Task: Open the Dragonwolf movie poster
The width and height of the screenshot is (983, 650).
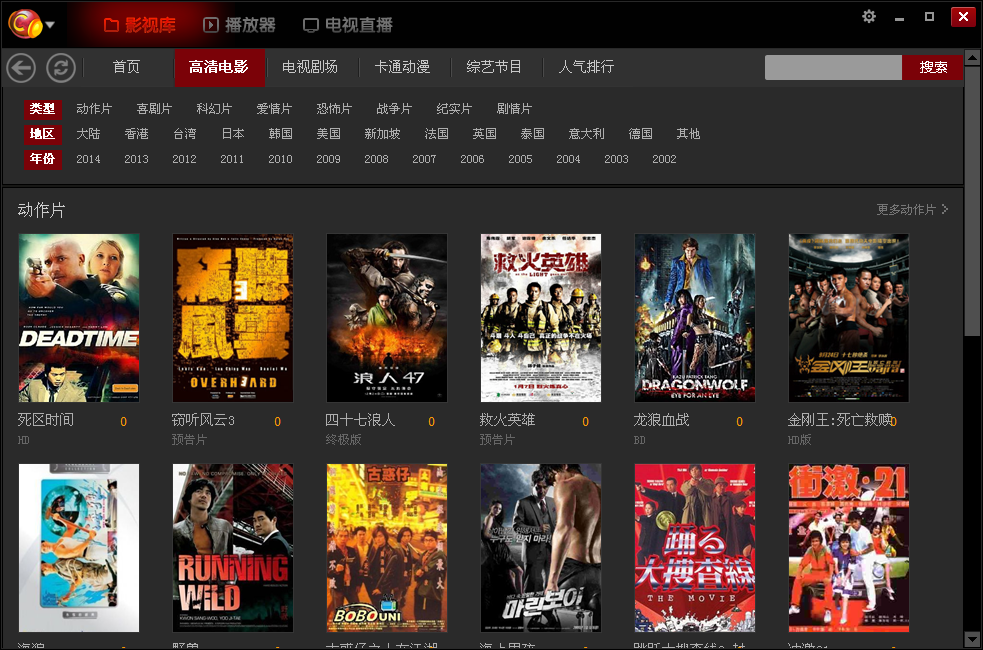Action: pyautogui.click(x=695, y=318)
